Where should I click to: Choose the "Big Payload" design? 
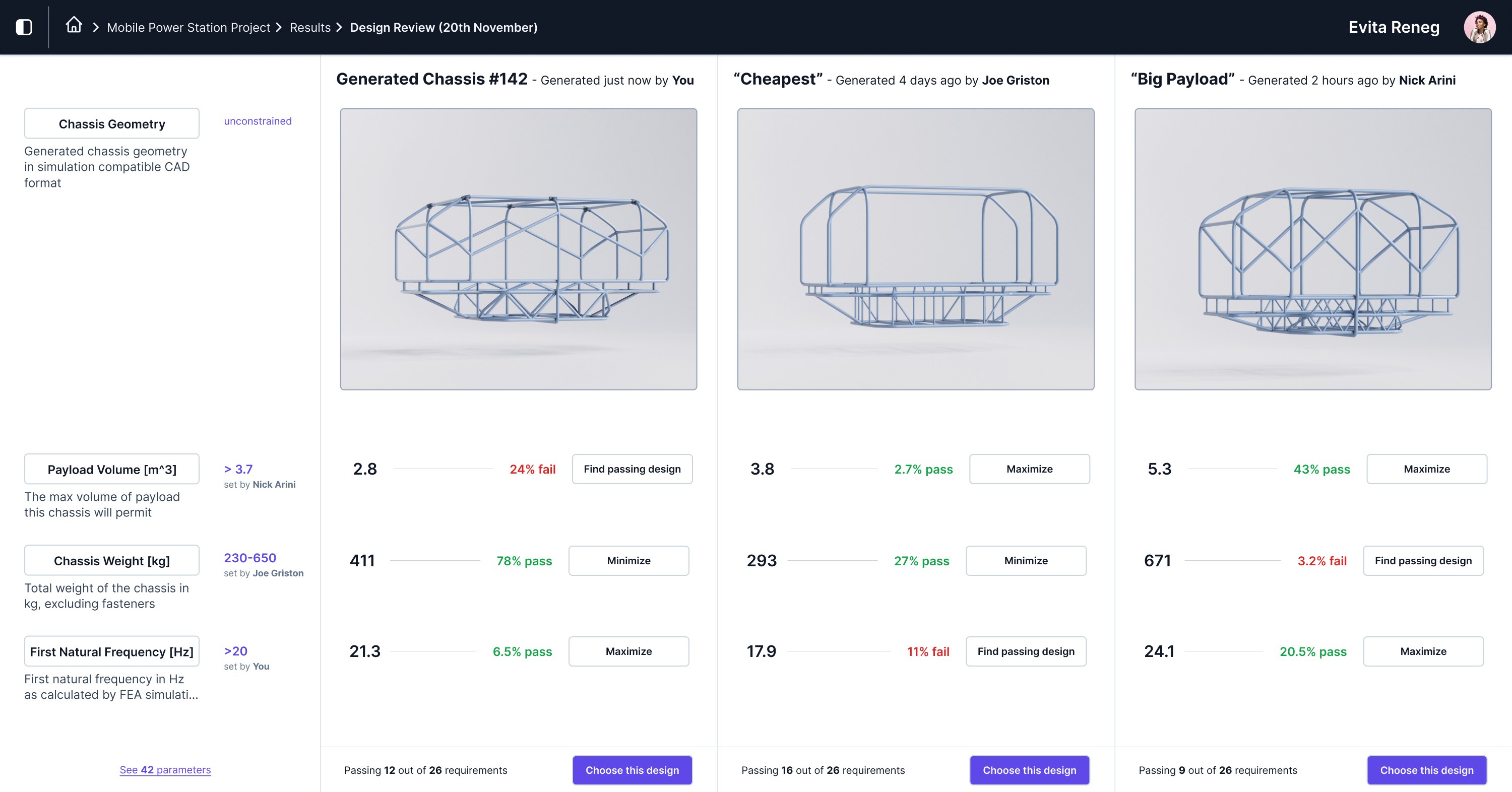pyautogui.click(x=1426, y=770)
